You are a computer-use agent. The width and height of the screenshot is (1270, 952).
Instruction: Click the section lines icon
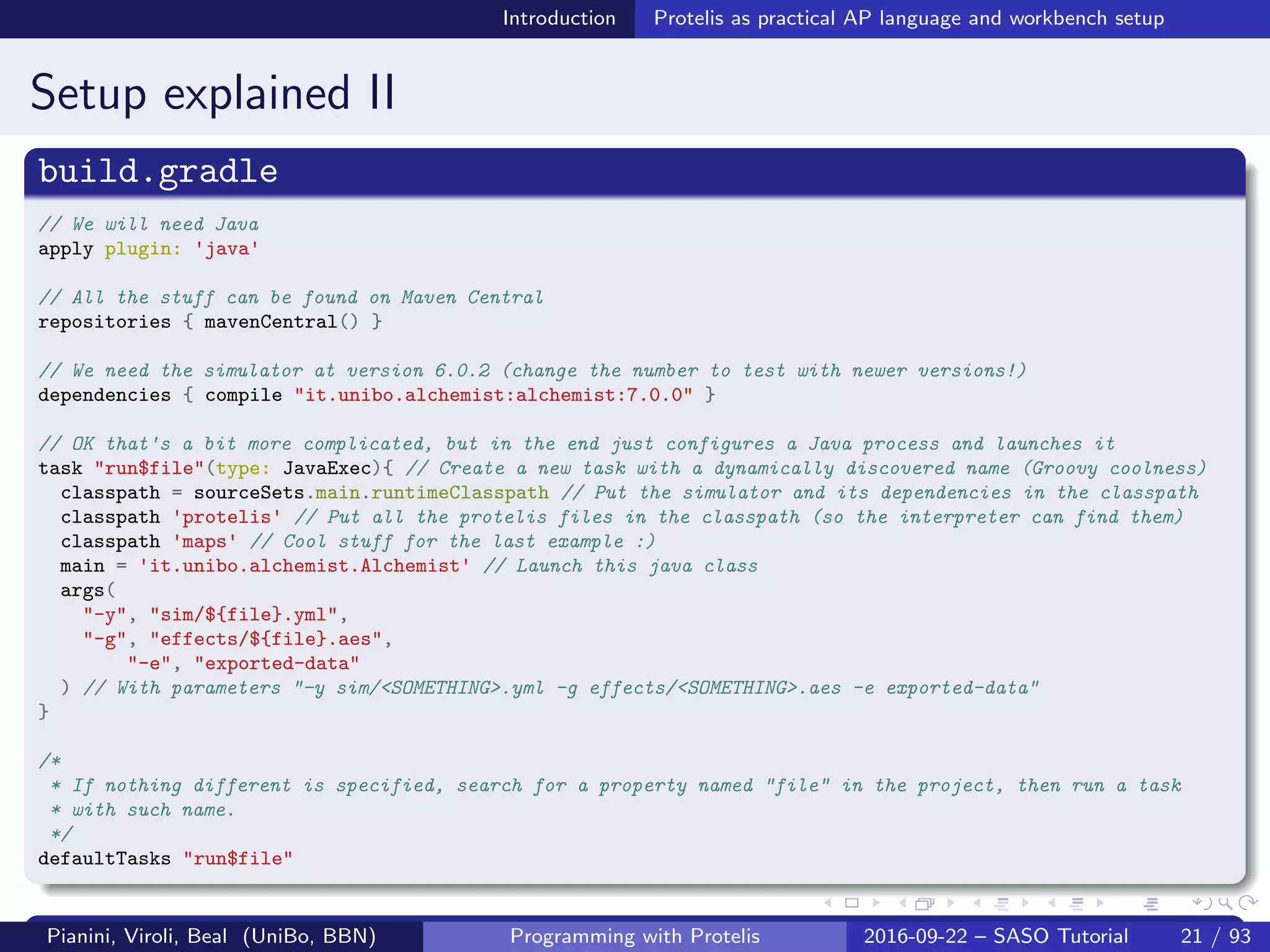[x=1077, y=904]
